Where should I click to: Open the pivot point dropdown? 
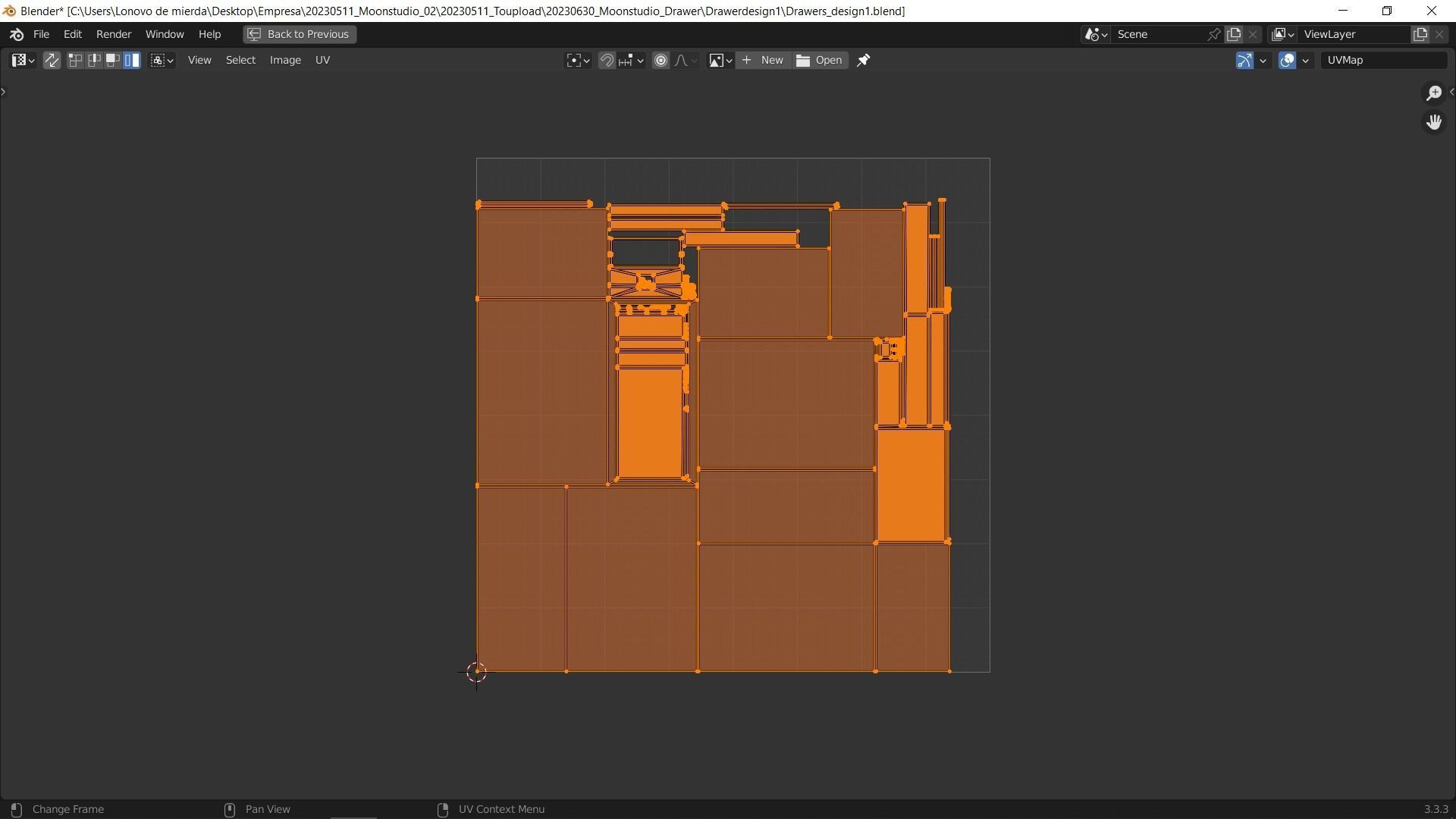tap(578, 60)
